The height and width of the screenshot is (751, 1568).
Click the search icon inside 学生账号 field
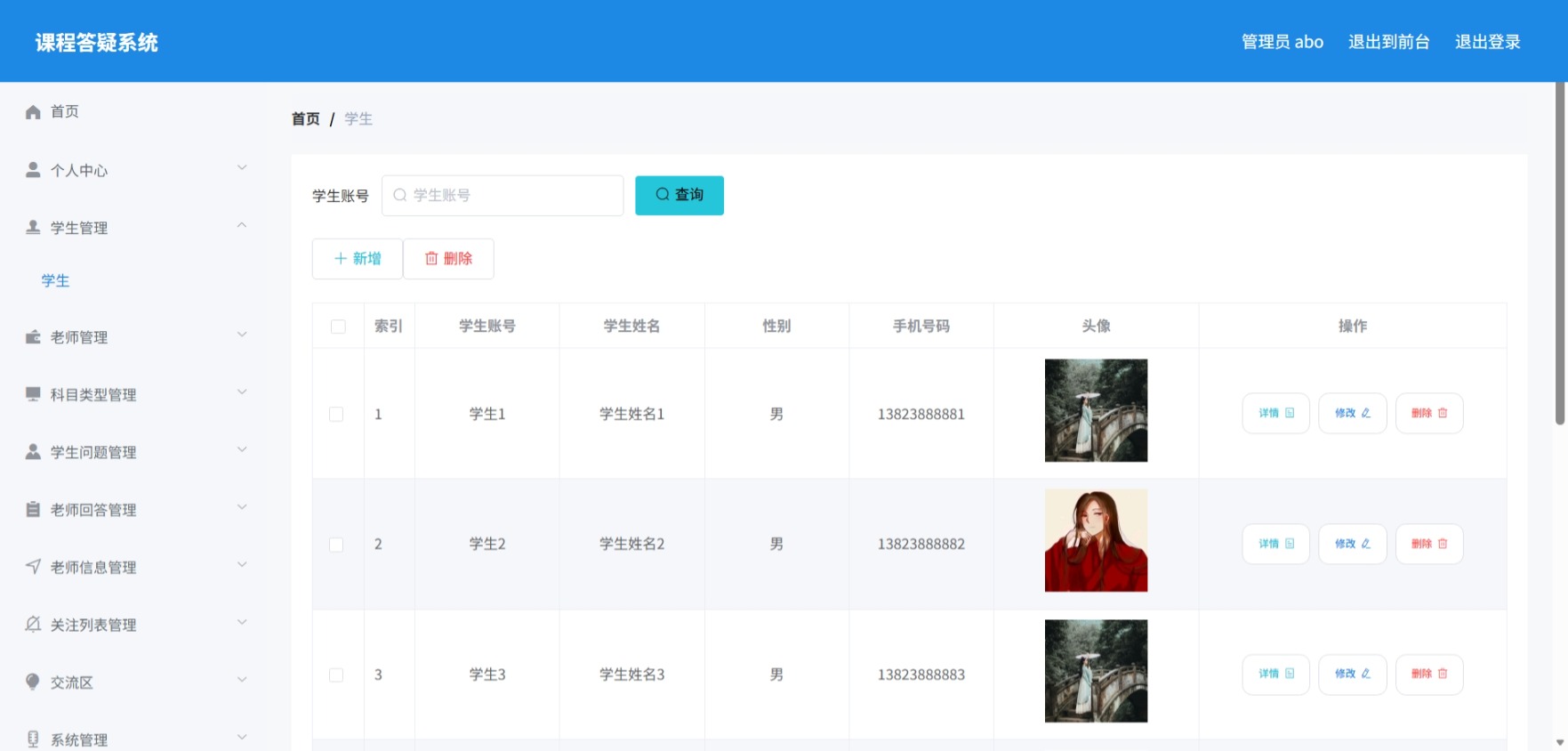coord(400,195)
